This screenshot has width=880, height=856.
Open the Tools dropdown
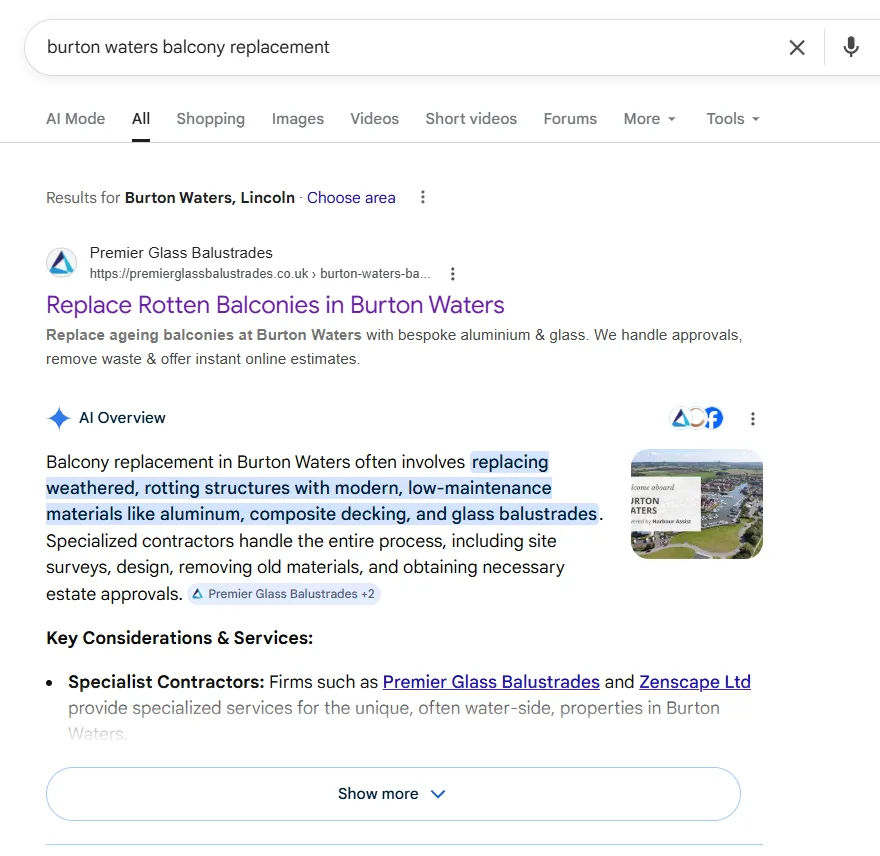[732, 118]
